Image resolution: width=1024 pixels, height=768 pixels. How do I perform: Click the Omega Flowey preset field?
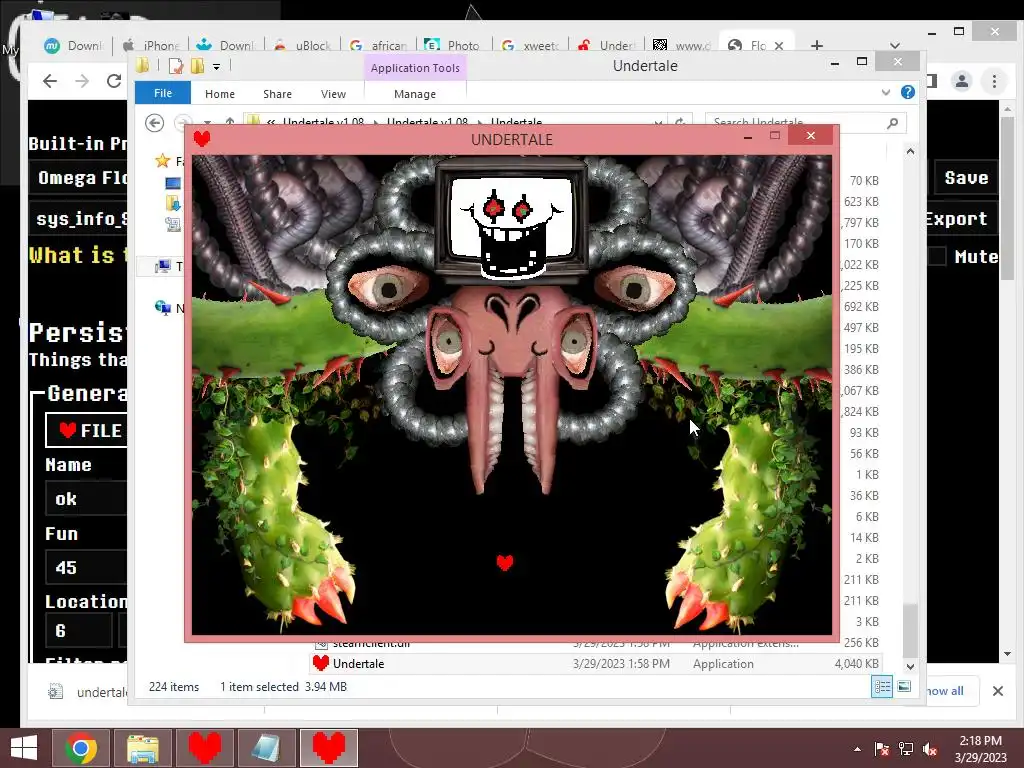click(78, 178)
